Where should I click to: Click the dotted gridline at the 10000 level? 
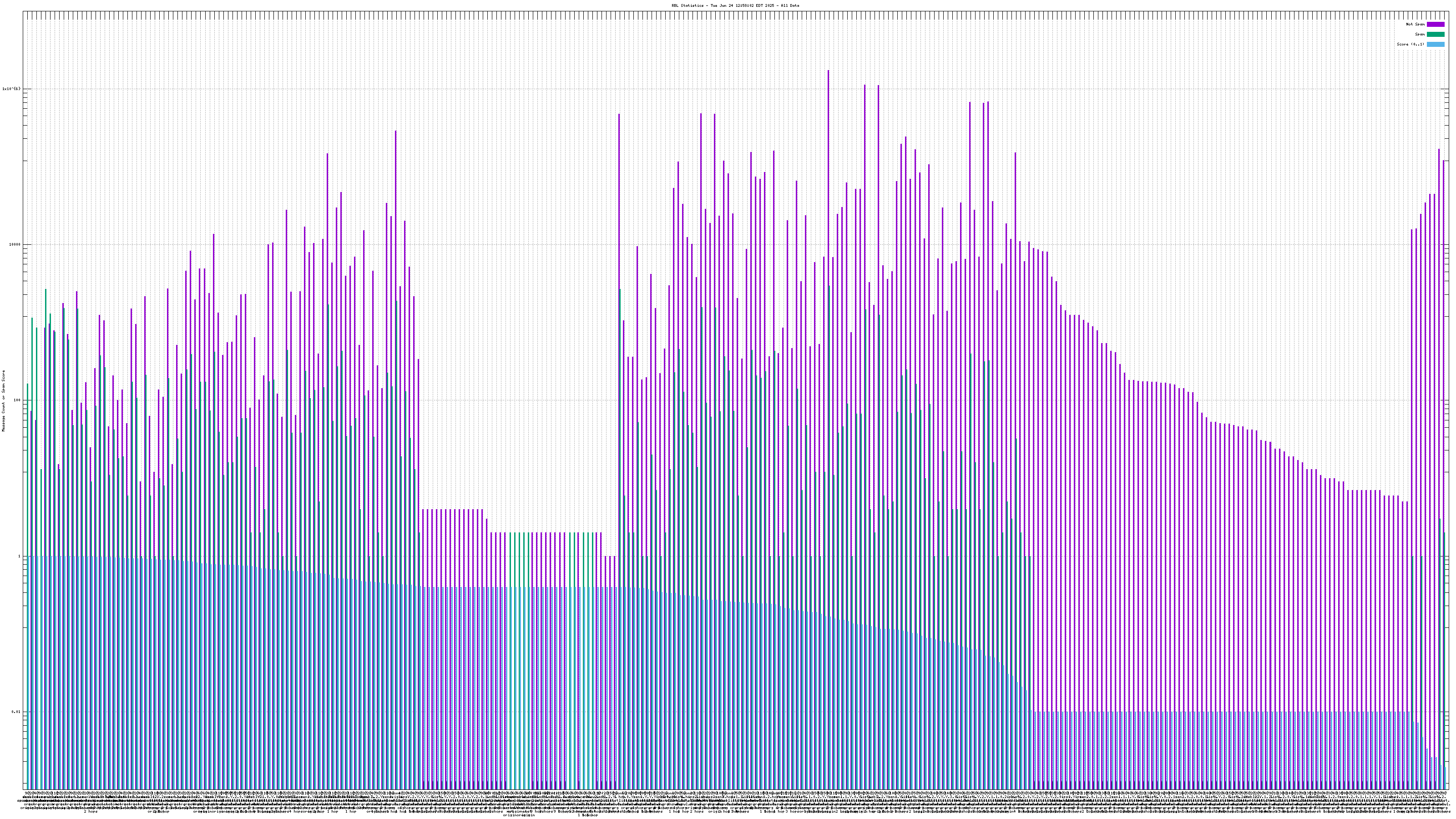(509, 245)
